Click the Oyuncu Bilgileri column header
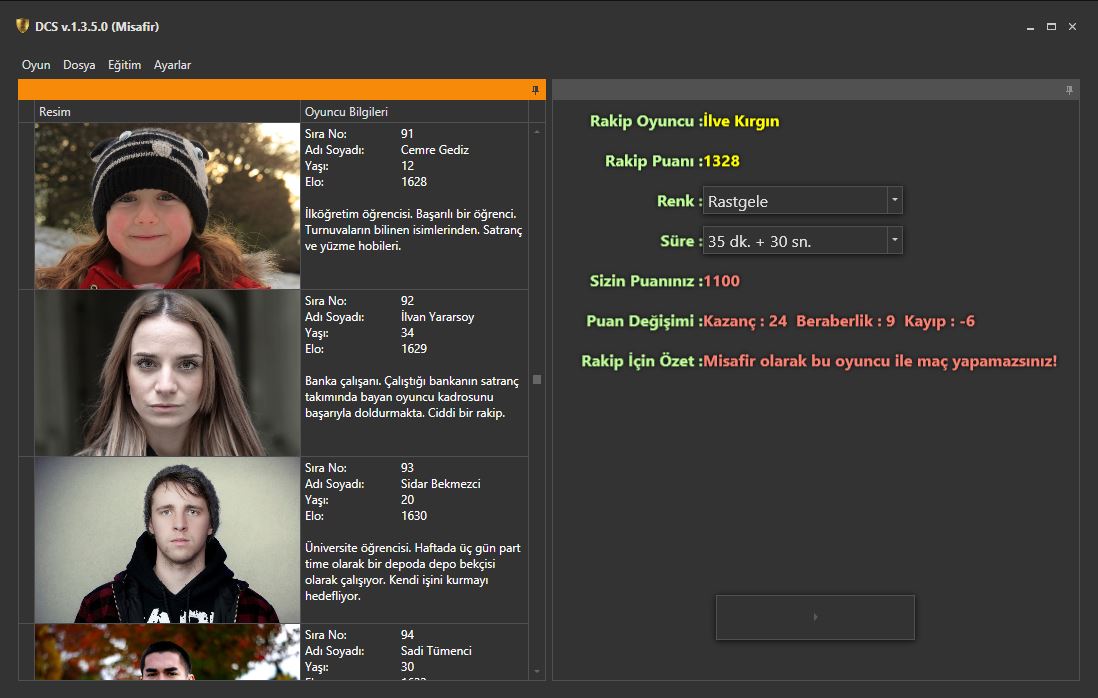 coord(414,112)
